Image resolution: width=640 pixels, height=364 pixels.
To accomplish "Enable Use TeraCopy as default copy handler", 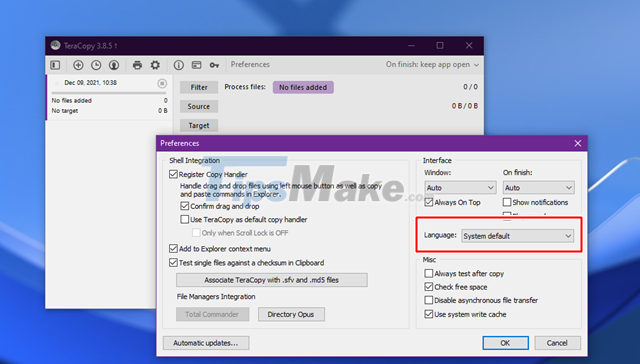I will click(x=185, y=220).
